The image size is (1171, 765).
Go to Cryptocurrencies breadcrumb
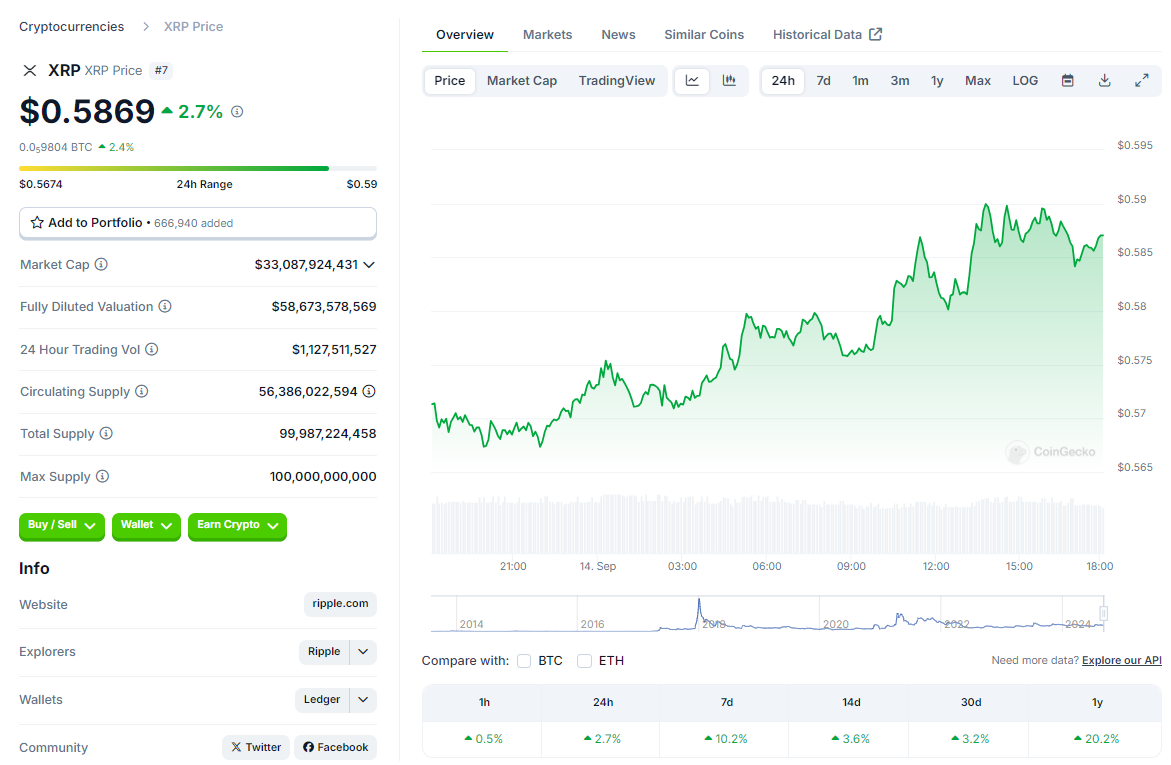click(72, 27)
